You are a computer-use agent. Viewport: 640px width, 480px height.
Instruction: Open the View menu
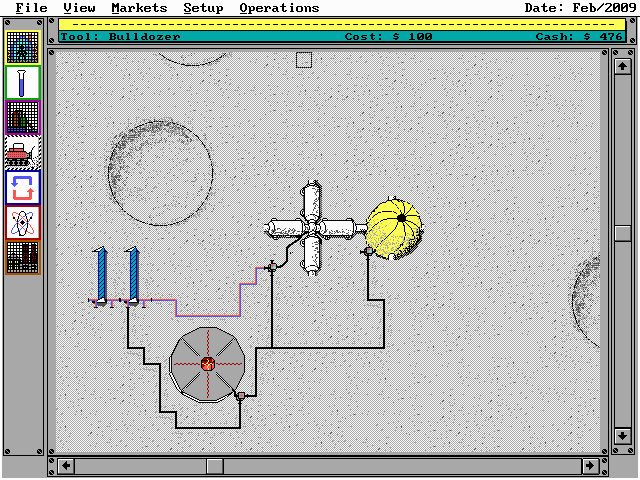(x=79, y=8)
